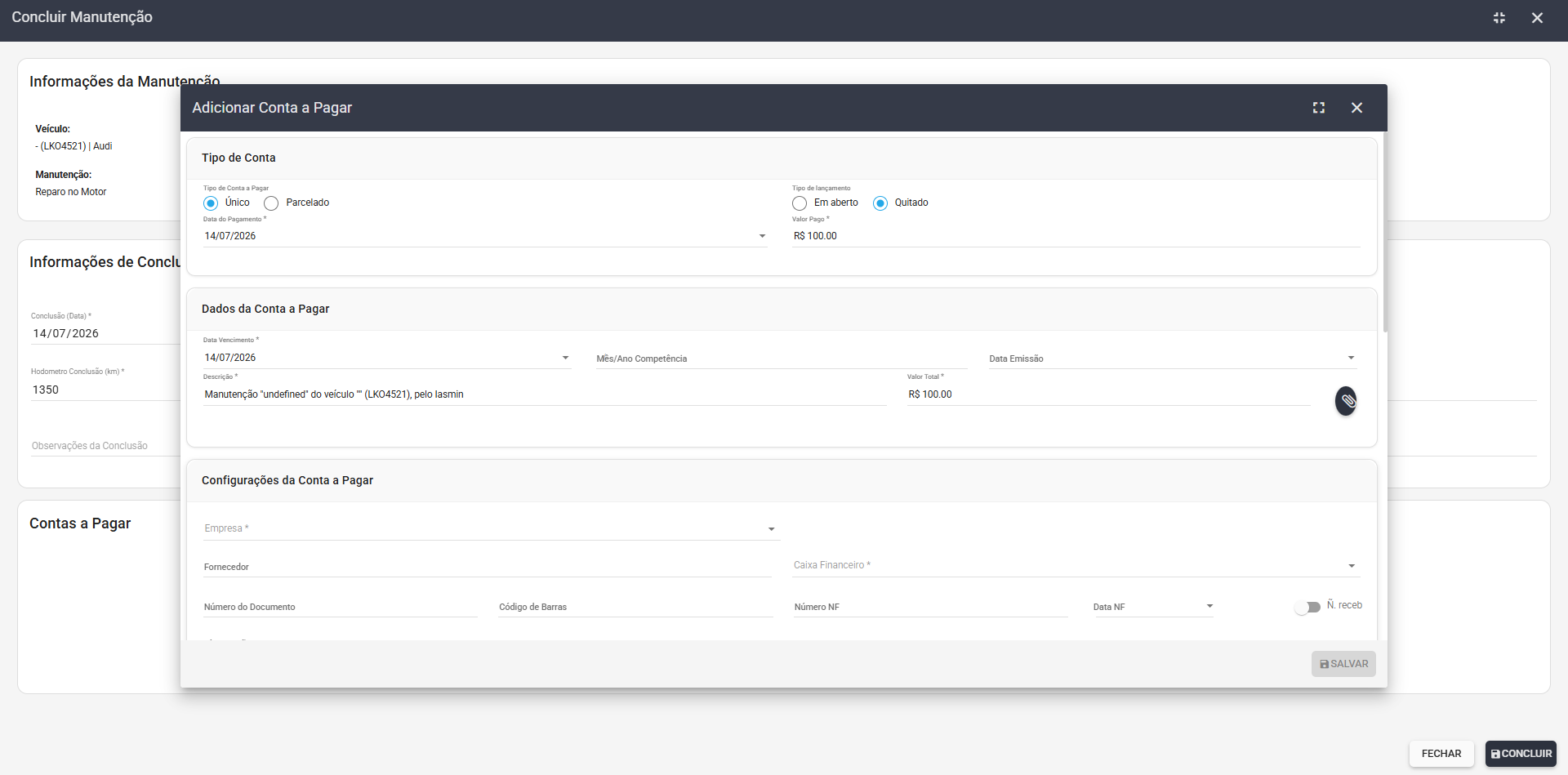Open the Data do Pagamento date dropdown

coord(762,236)
